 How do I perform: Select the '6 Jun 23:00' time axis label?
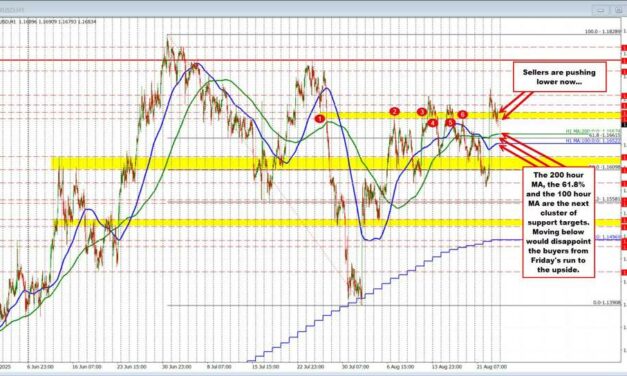coord(40,367)
